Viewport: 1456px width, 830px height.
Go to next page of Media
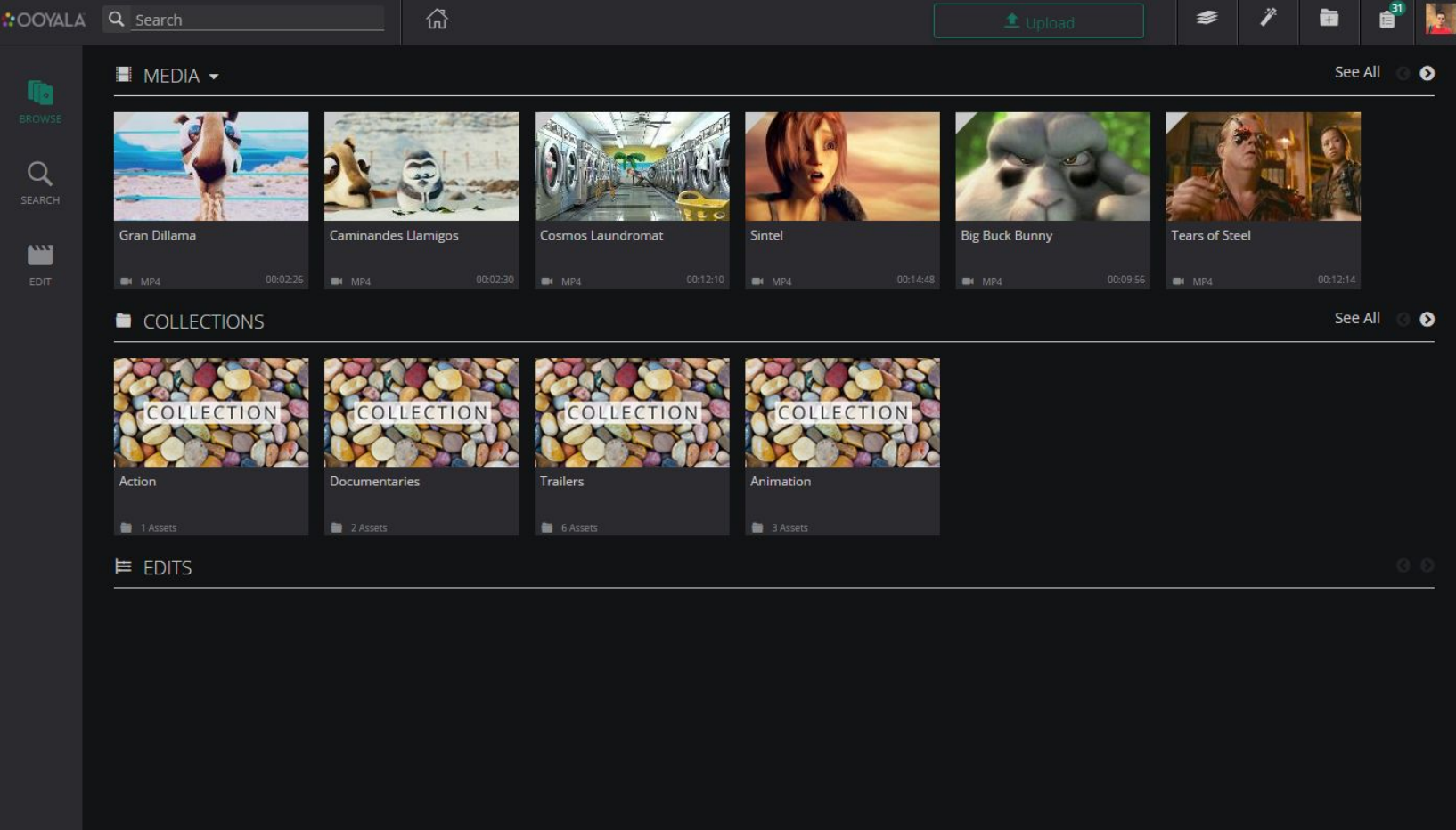click(x=1427, y=73)
